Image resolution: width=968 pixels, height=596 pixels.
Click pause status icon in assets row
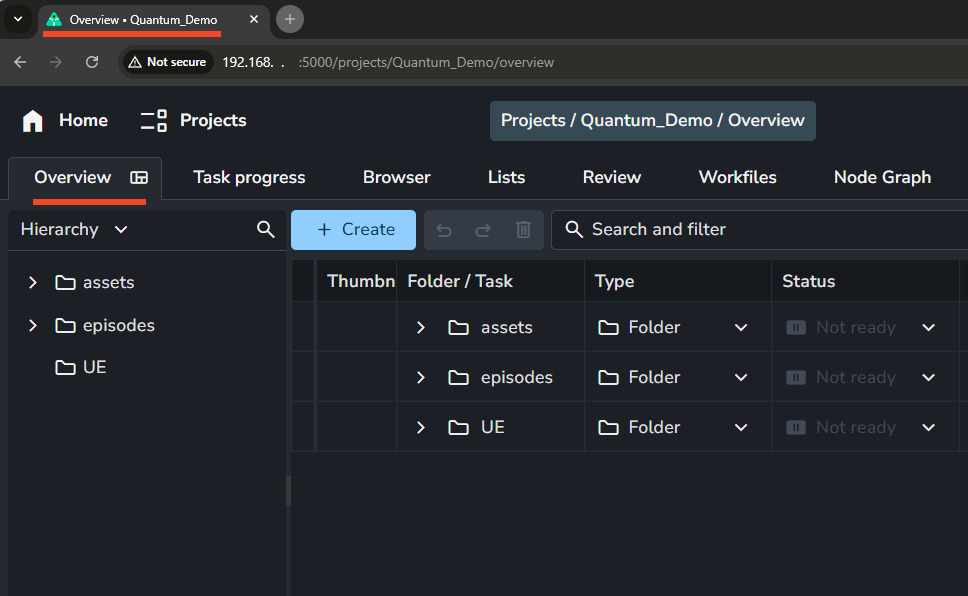[796, 327]
